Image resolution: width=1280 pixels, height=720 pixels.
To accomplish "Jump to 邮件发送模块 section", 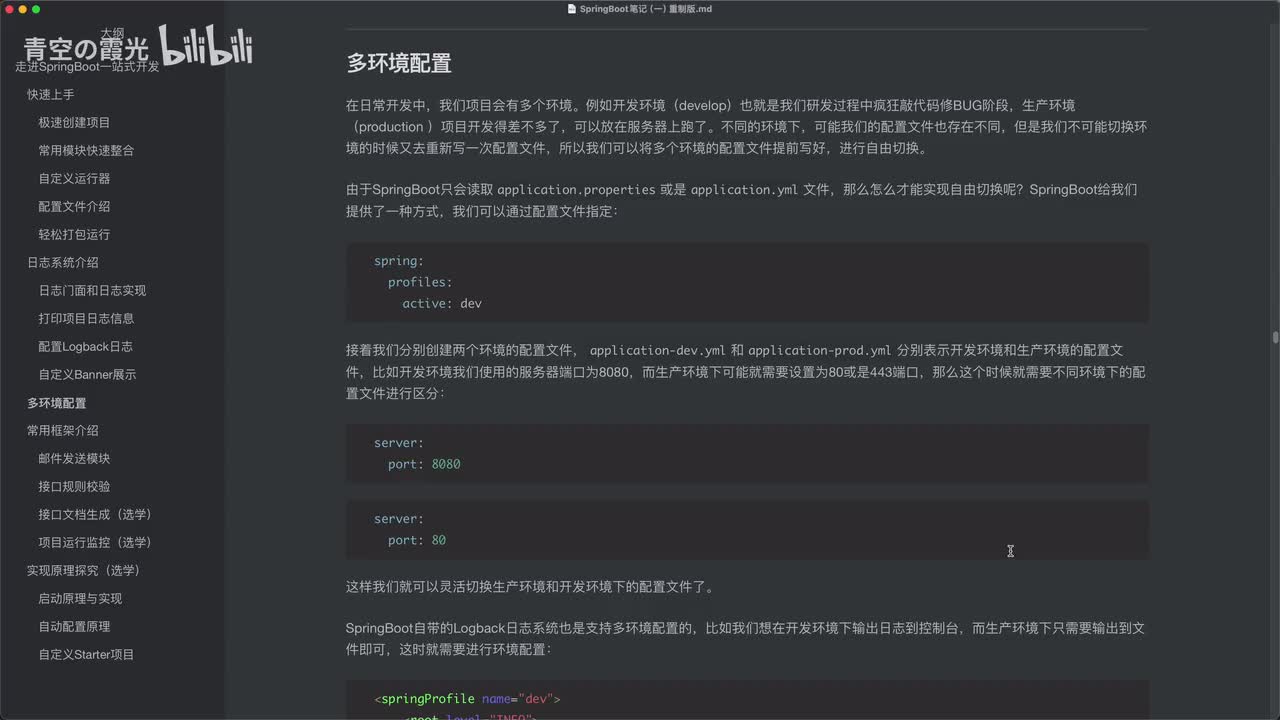I will [x=74, y=458].
